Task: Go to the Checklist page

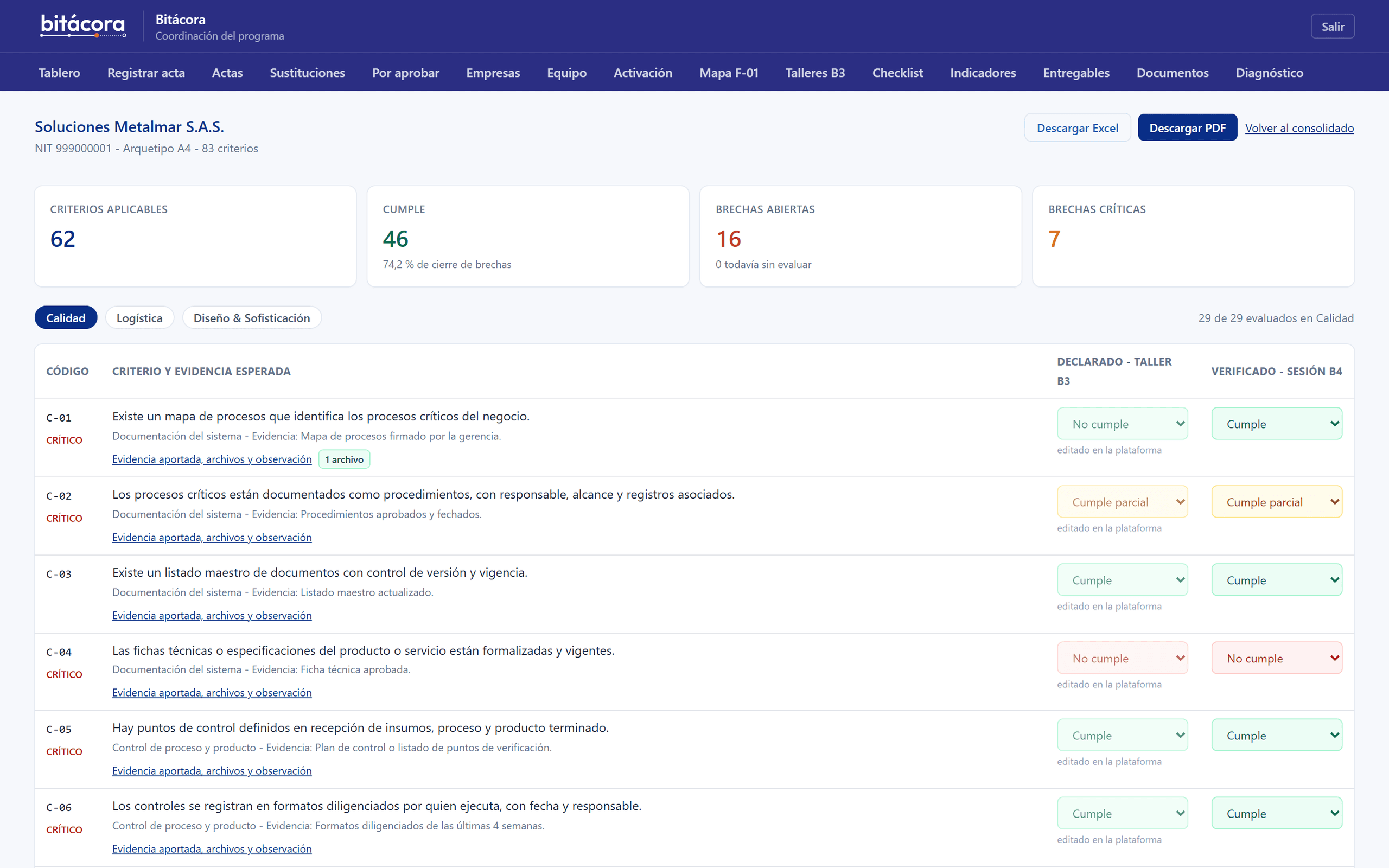Action: tap(897, 73)
